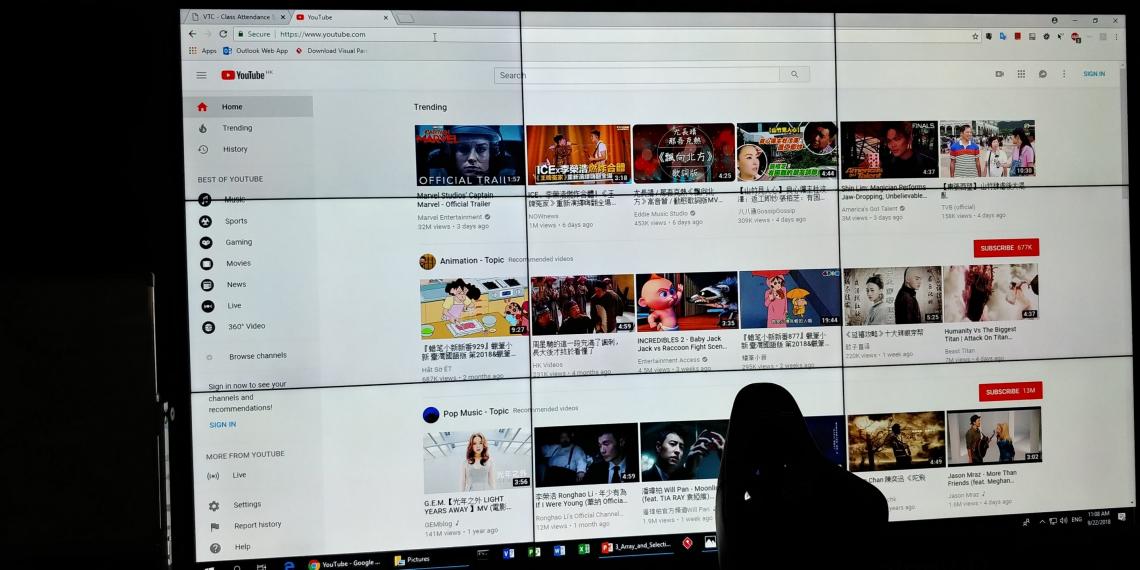Play Jason Mraz More Than Friends thumbnail
Image resolution: width=1140 pixels, height=570 pixels.
(x=994, y=436)
